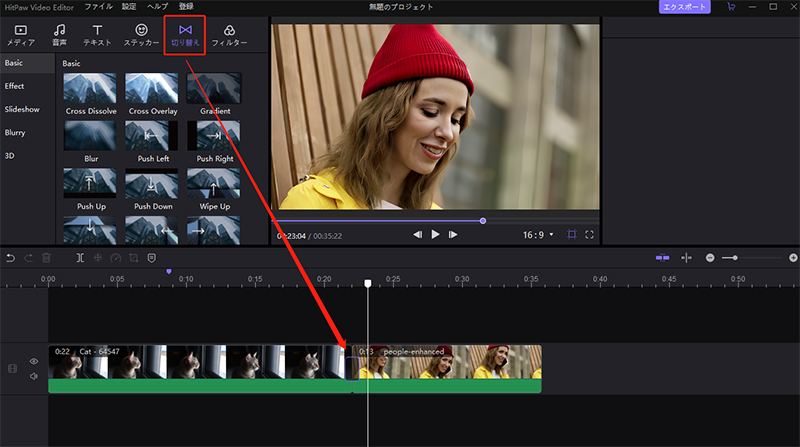Open the ヘルプ (Help) menu
The height and width of the screenshot is (447, 800).
(158, 7)
